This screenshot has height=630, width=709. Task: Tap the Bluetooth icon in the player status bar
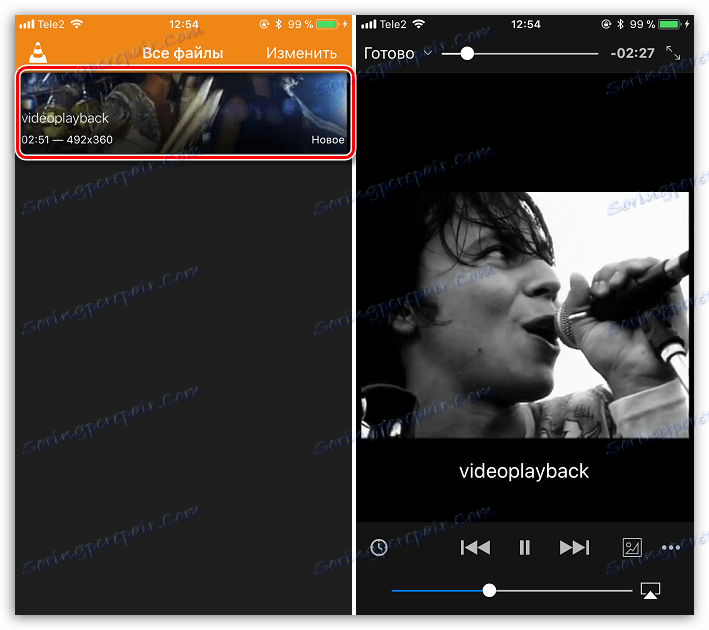620,24
